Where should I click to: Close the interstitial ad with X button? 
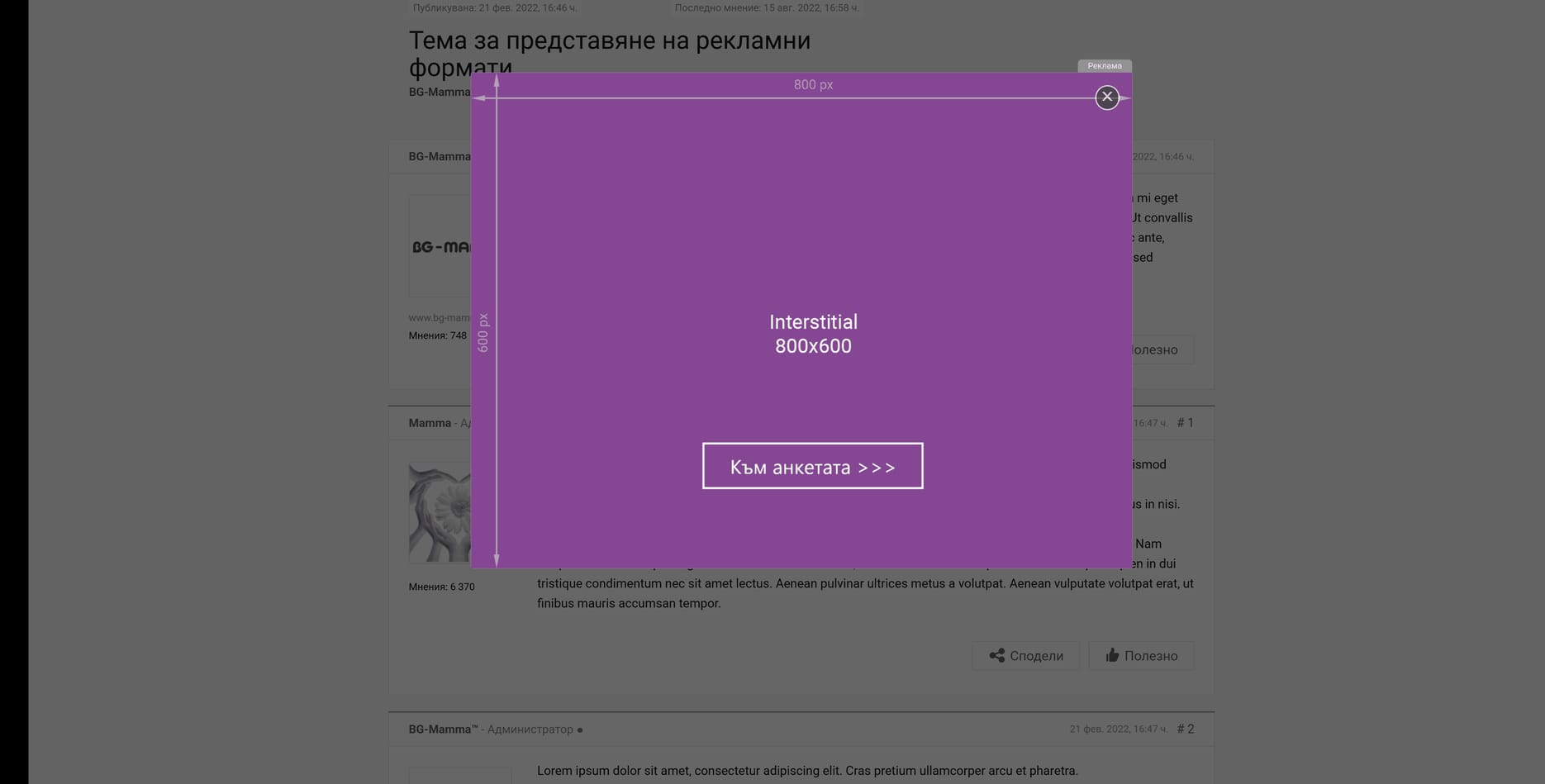[1107, 97]
